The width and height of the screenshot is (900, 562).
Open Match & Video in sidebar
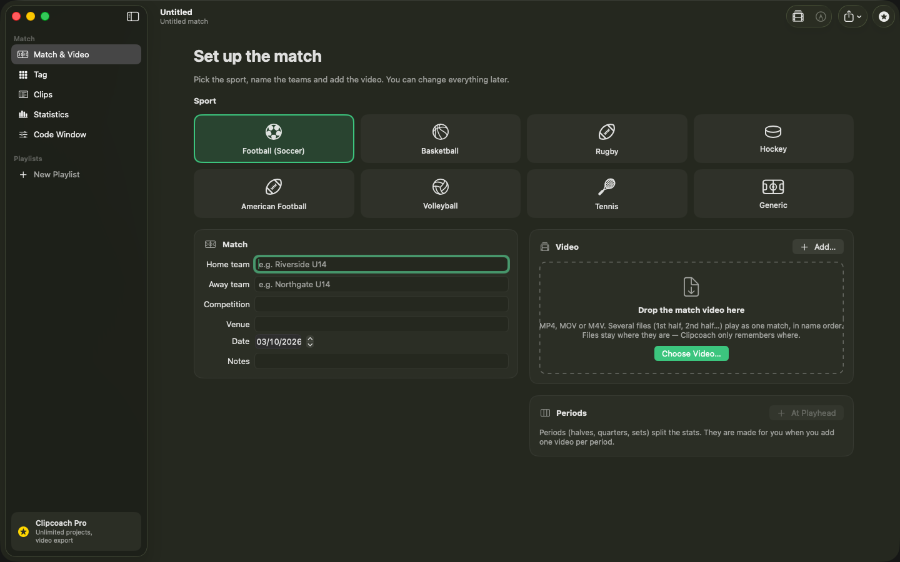click(76, 55)
